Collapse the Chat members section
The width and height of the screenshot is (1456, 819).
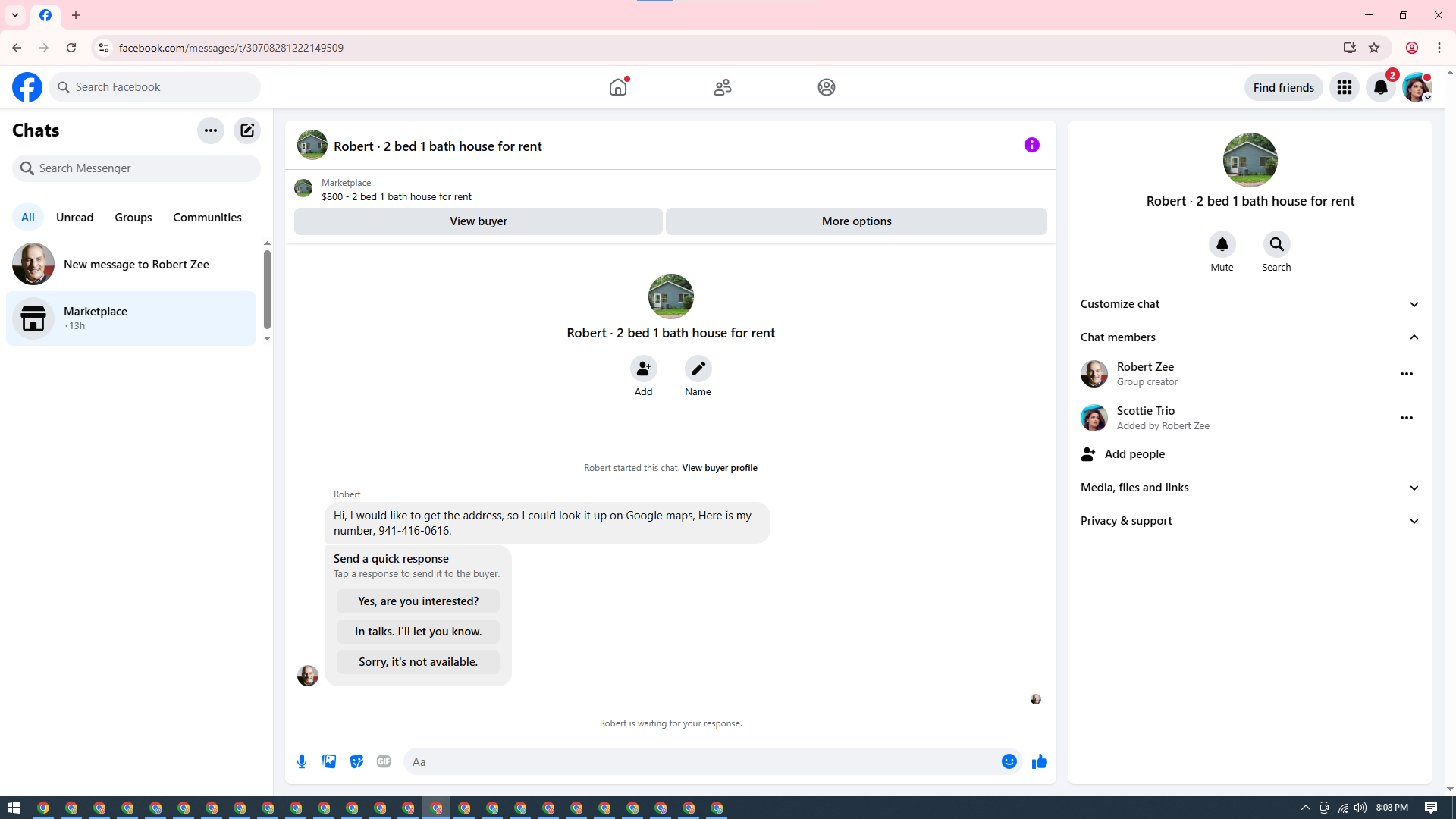coord(1250,337)
